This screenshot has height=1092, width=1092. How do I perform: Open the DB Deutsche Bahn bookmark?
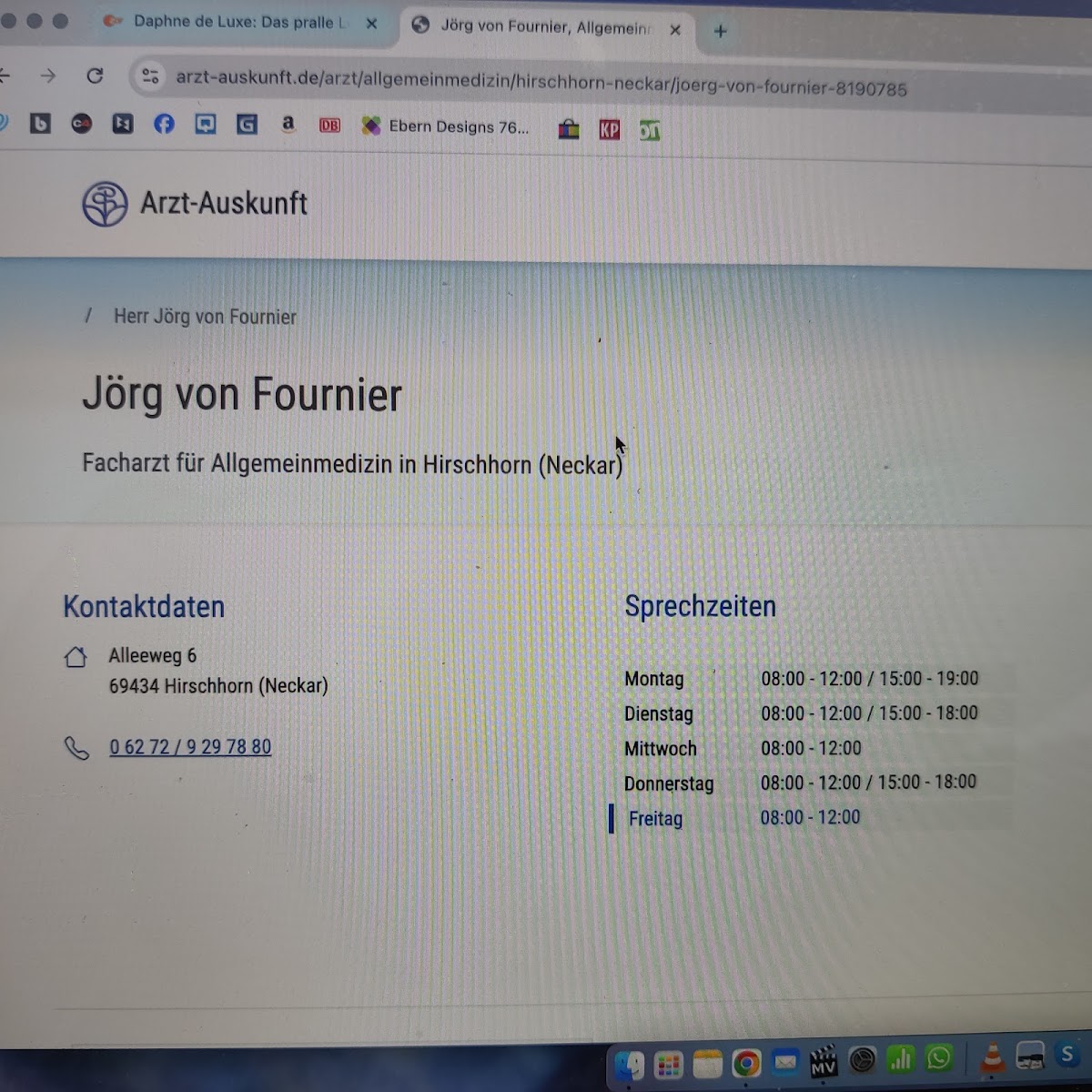click(329, 126)
